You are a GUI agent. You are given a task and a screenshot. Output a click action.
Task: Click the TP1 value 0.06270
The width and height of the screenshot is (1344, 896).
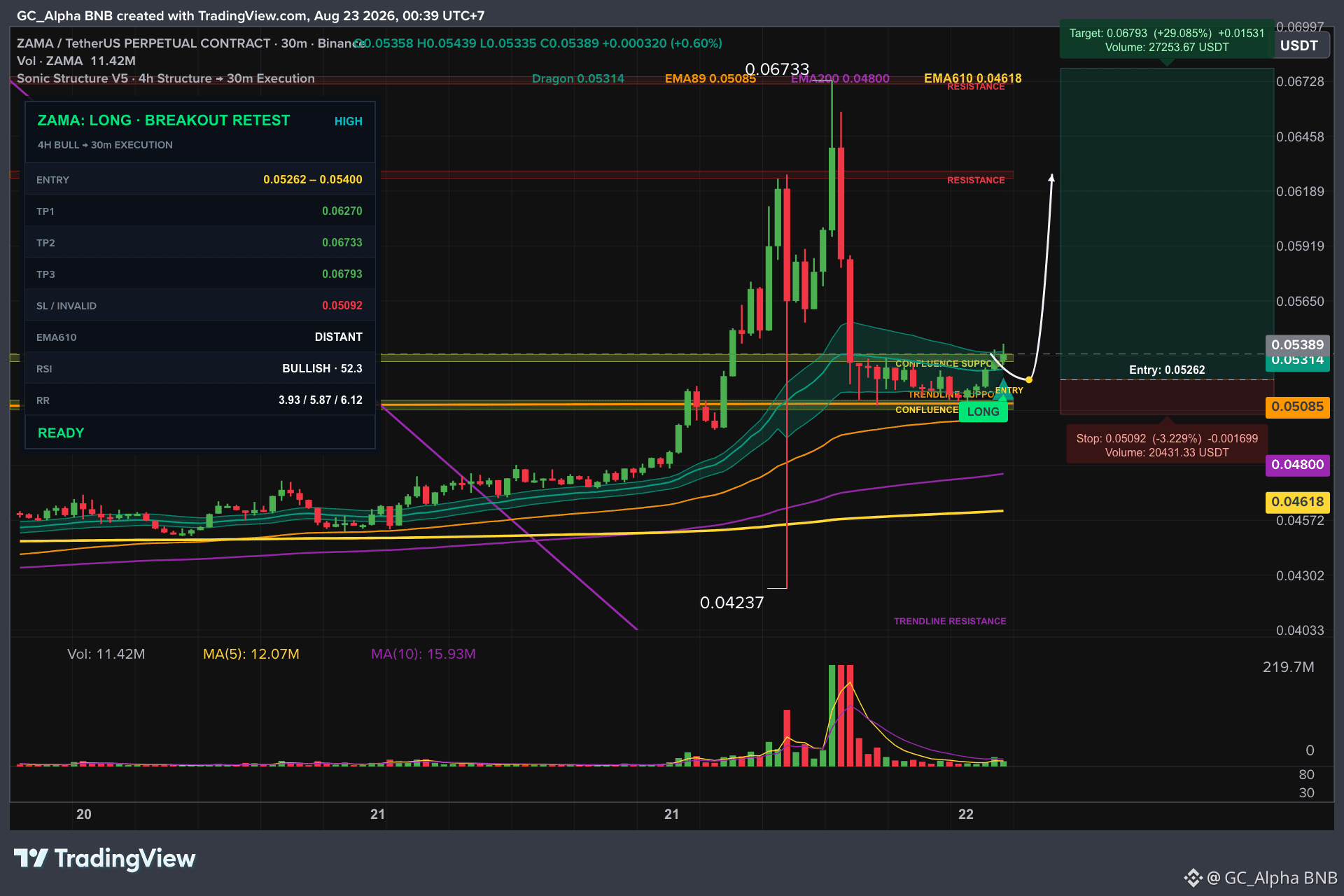click(342, 211)
